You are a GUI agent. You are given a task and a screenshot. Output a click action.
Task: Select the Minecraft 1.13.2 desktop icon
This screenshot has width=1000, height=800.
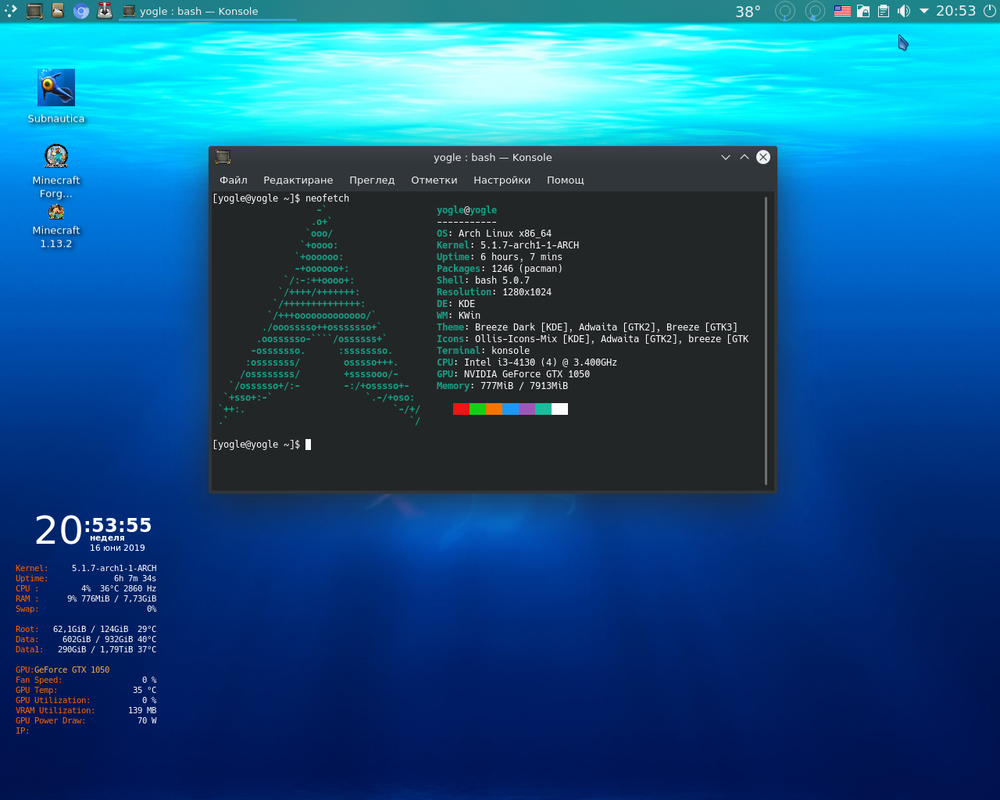pyautogui.click(x=56, y=226)
